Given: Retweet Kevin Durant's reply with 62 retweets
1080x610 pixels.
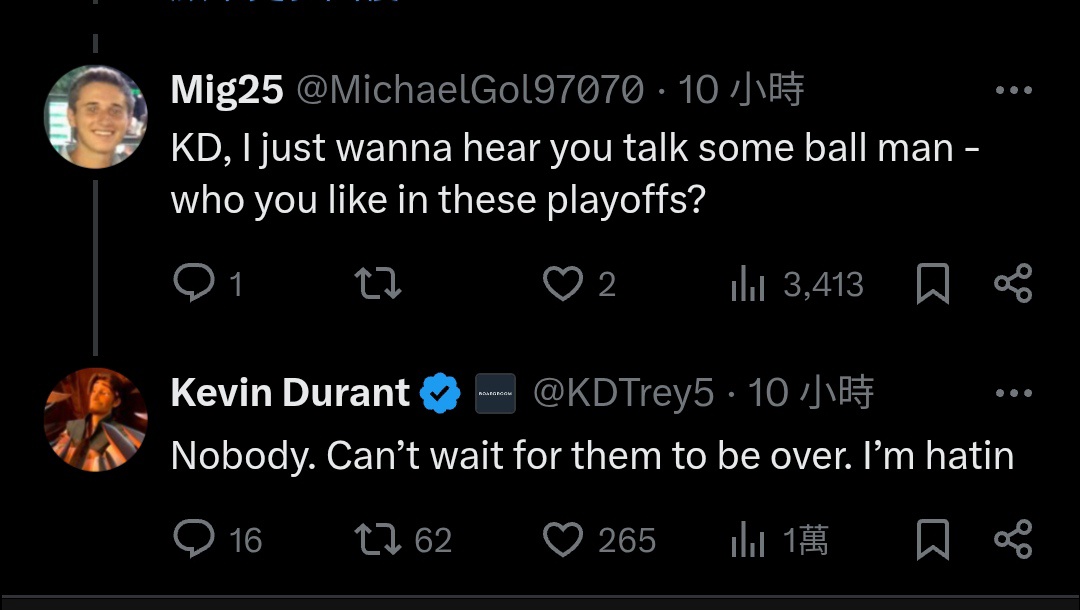Looking at the screenshot, I should tap(377, 539).
